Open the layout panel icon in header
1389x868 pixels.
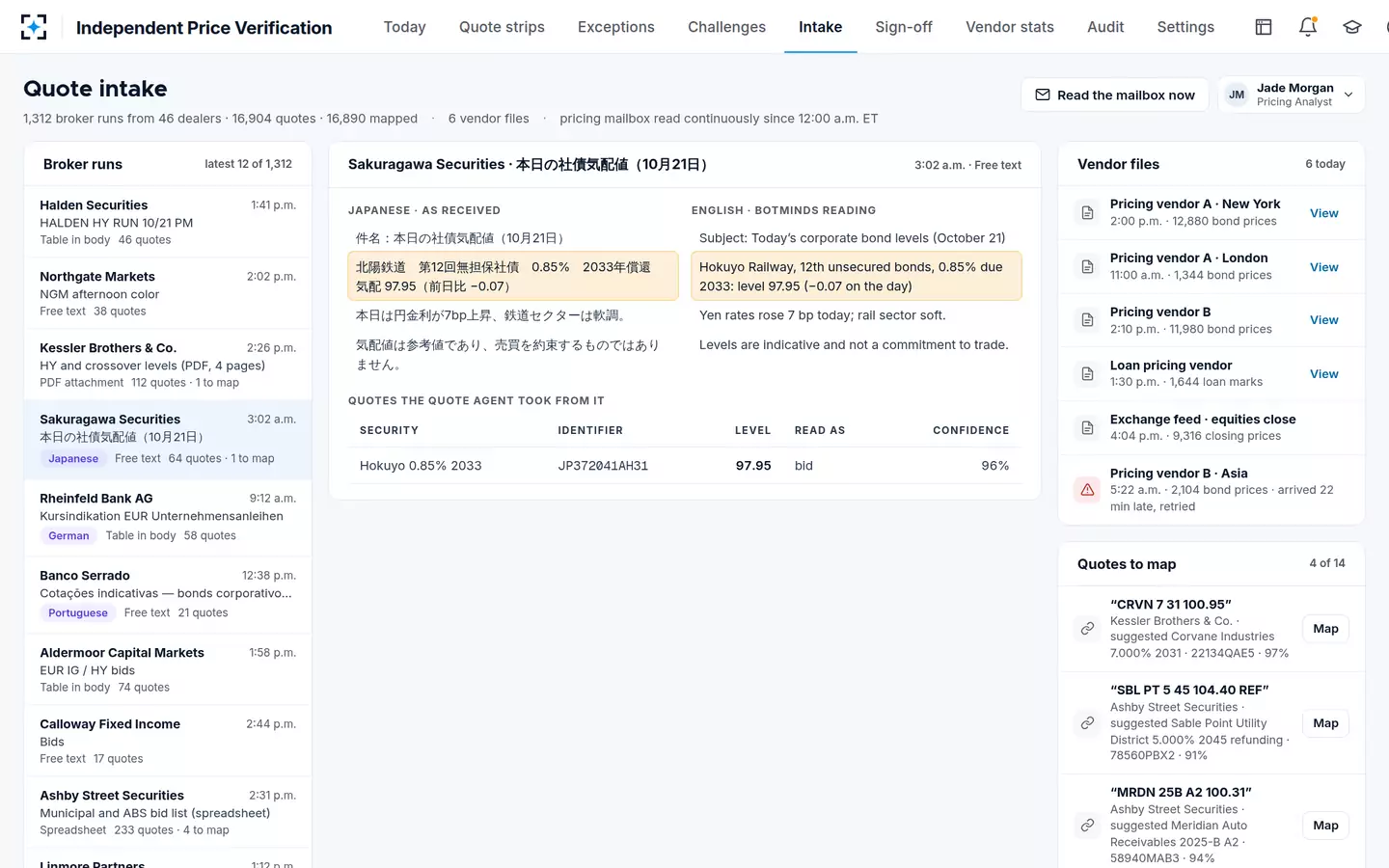tap(1264, 27)
